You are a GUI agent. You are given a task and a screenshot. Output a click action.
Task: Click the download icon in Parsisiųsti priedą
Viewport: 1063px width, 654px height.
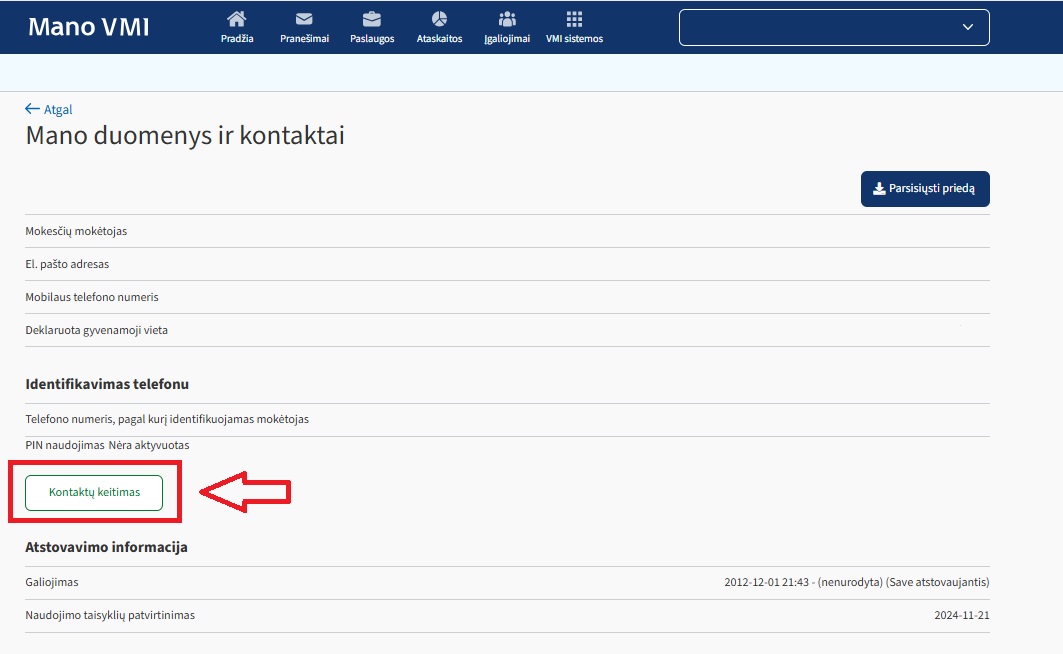coord(879,188)
